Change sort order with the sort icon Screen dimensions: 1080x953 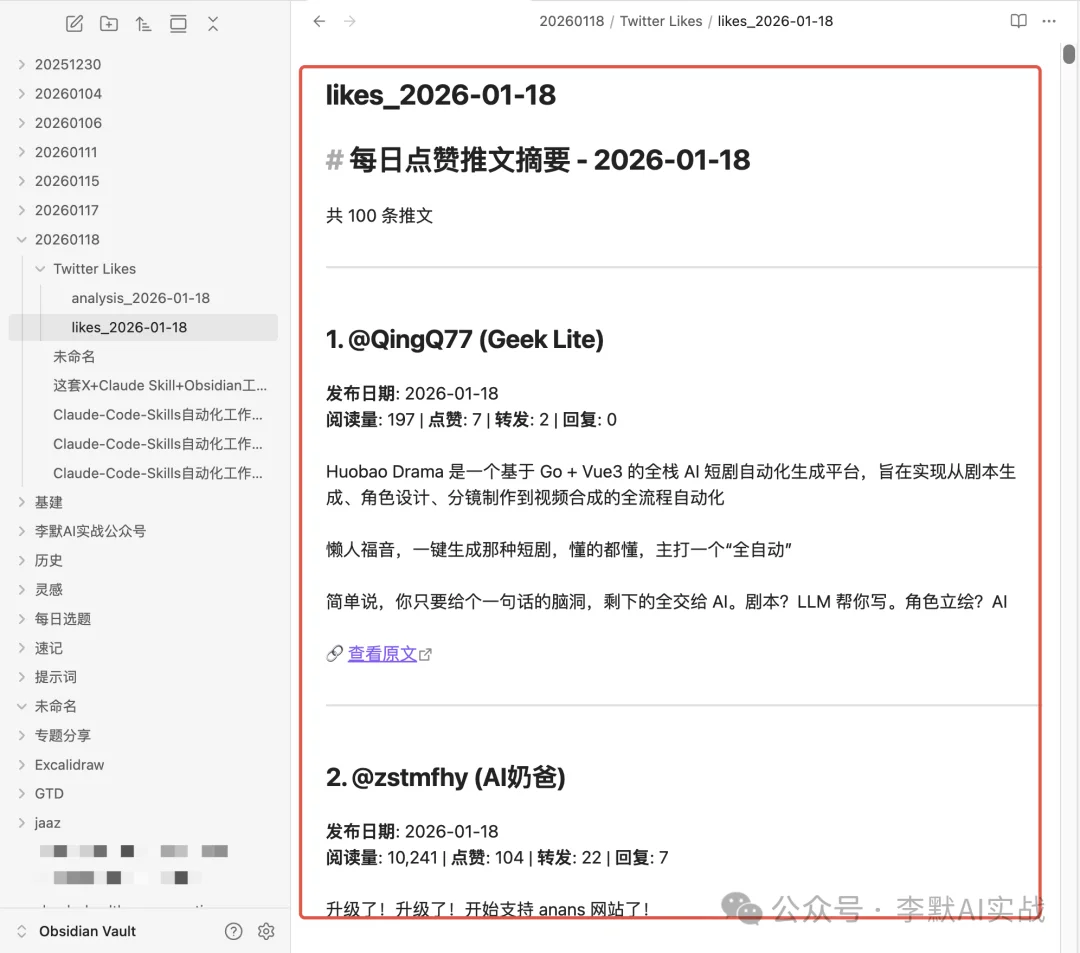143,24
